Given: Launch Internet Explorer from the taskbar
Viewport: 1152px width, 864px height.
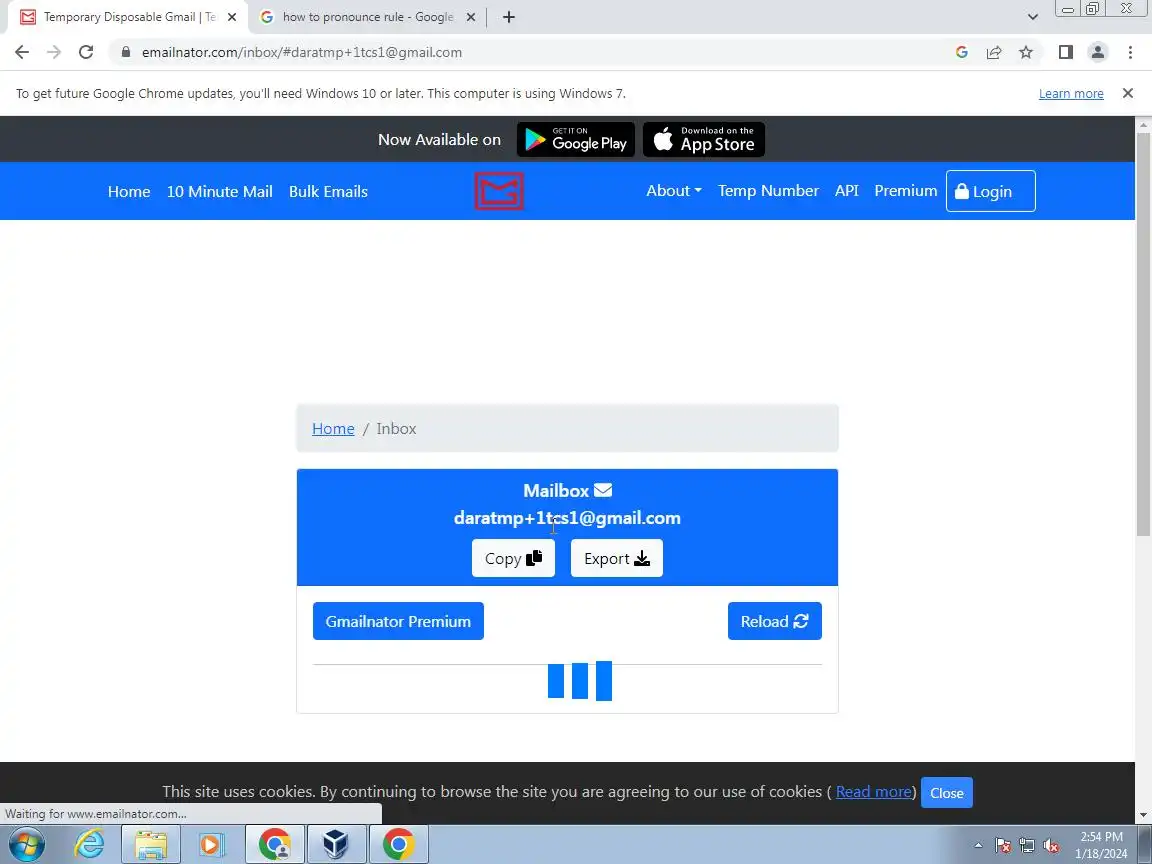Looking at the screenshot, I should (89, 844).
